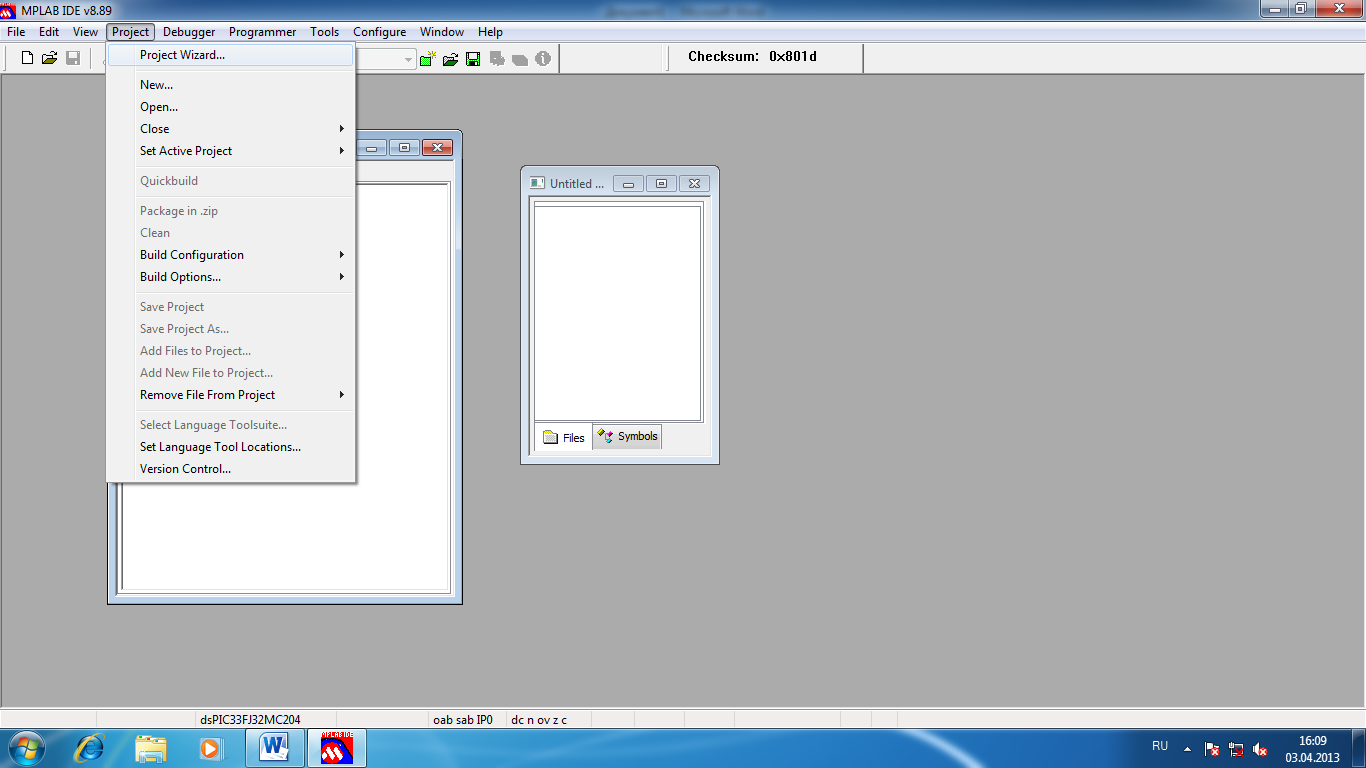Click the Package in .zip entry
Screen dimensions: 1366x768
pyautogui.click(x=231, y=211)
